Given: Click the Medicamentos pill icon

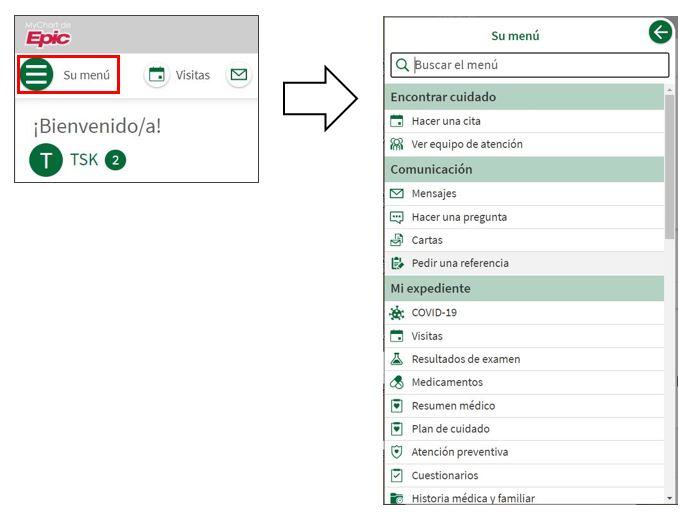Looking at the screenshot, I should [397, 382].
